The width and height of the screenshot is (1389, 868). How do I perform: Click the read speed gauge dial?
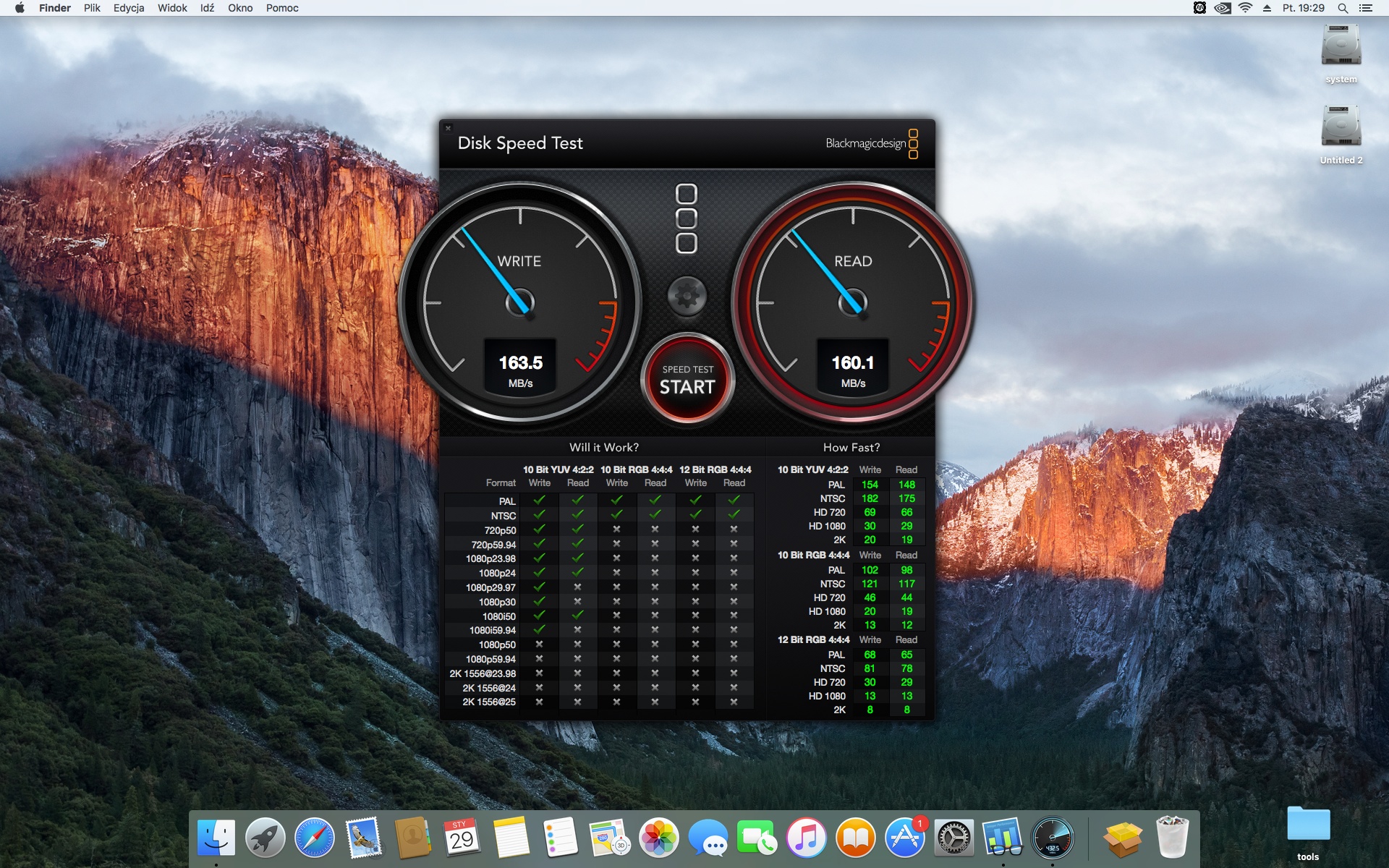click(x=852, y=302)
